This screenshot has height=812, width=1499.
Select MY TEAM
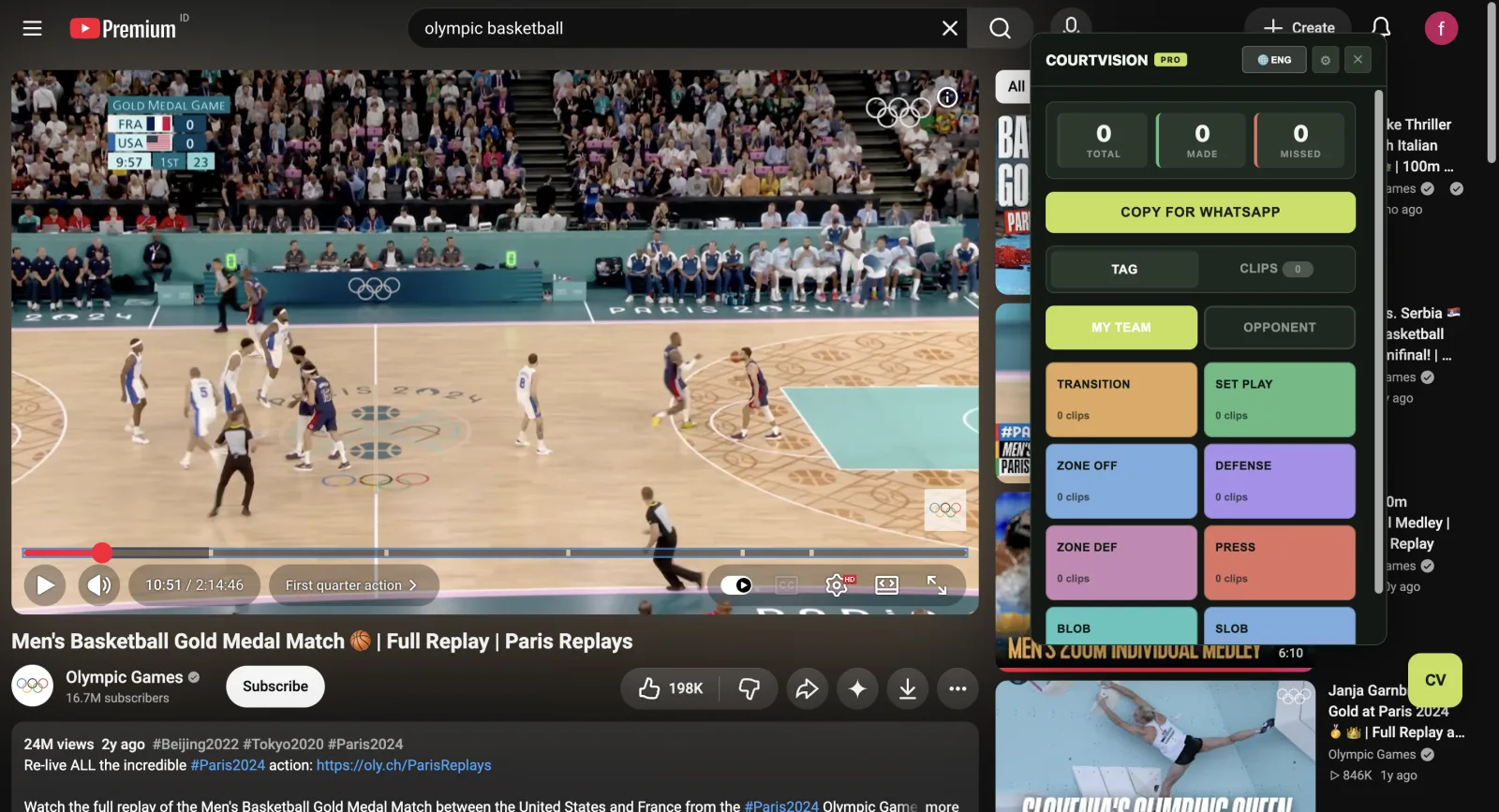tap(1121, 328)
